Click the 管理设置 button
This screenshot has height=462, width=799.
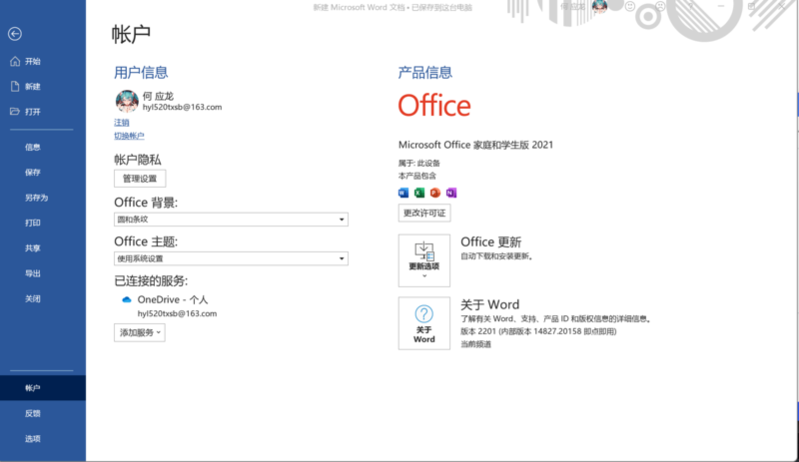coord(140,178)
